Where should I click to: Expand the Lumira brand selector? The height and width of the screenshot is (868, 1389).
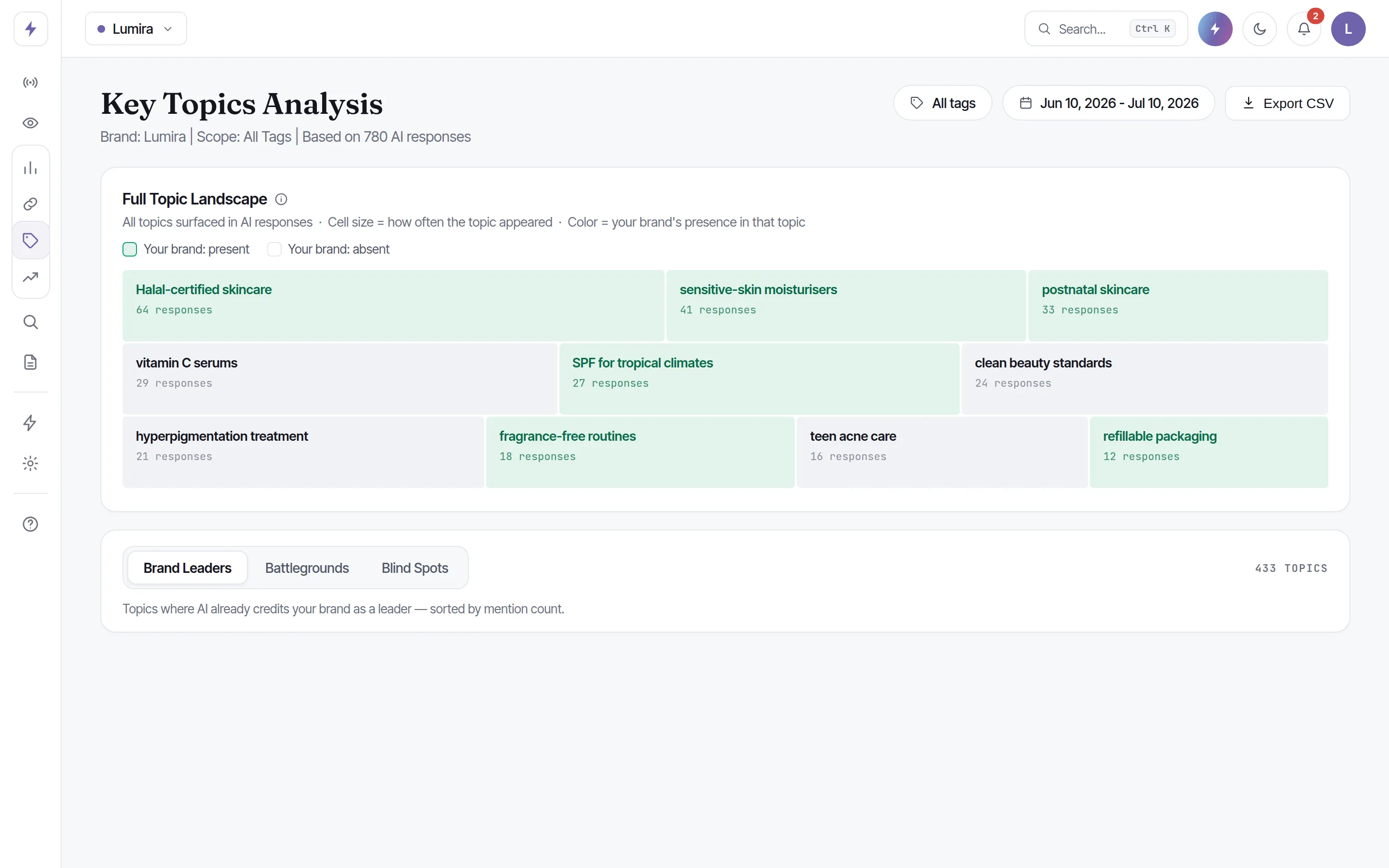tap(136, 29)
